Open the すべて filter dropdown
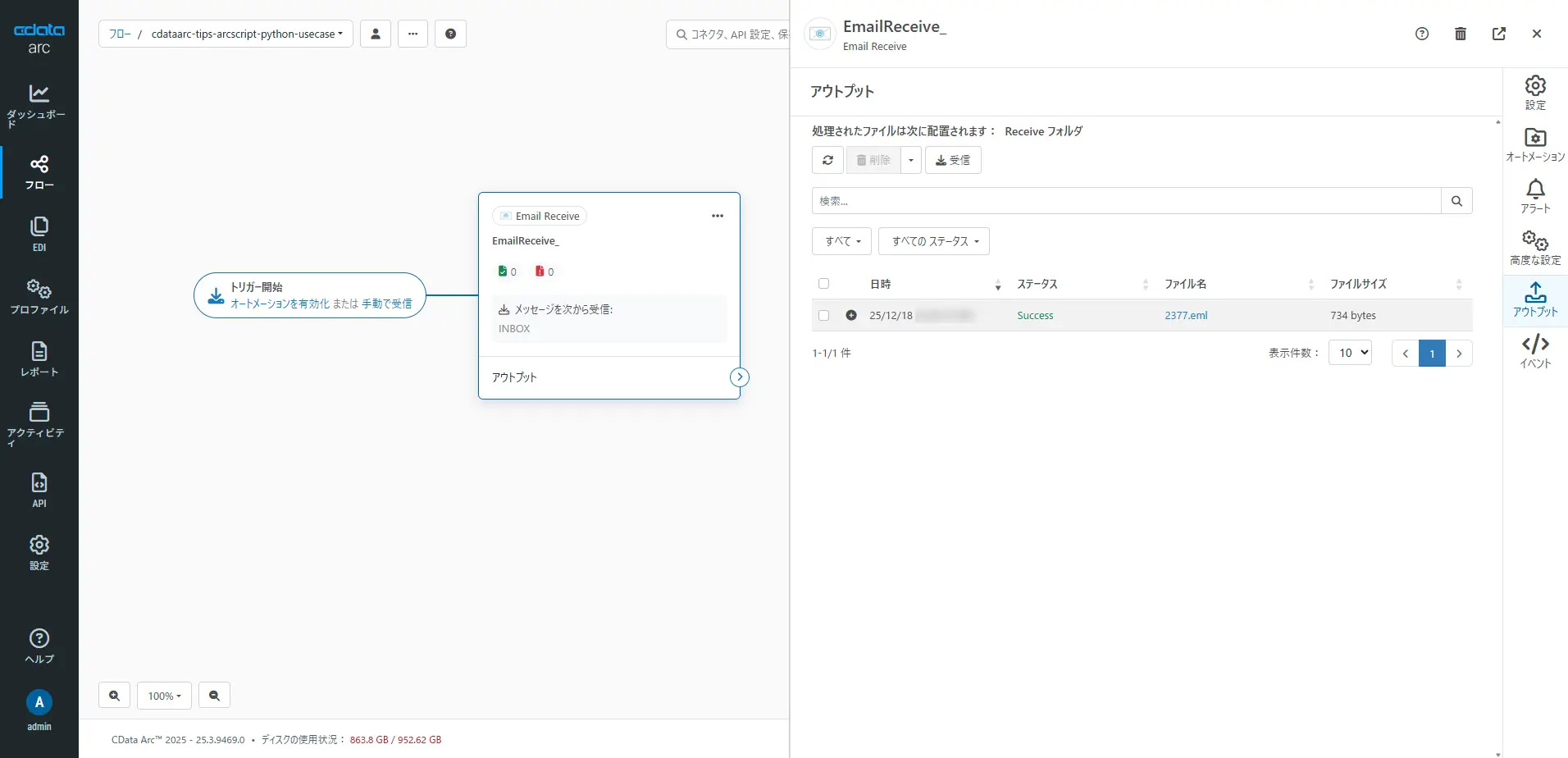This screenshot has width=1568, height=758. 842,241
